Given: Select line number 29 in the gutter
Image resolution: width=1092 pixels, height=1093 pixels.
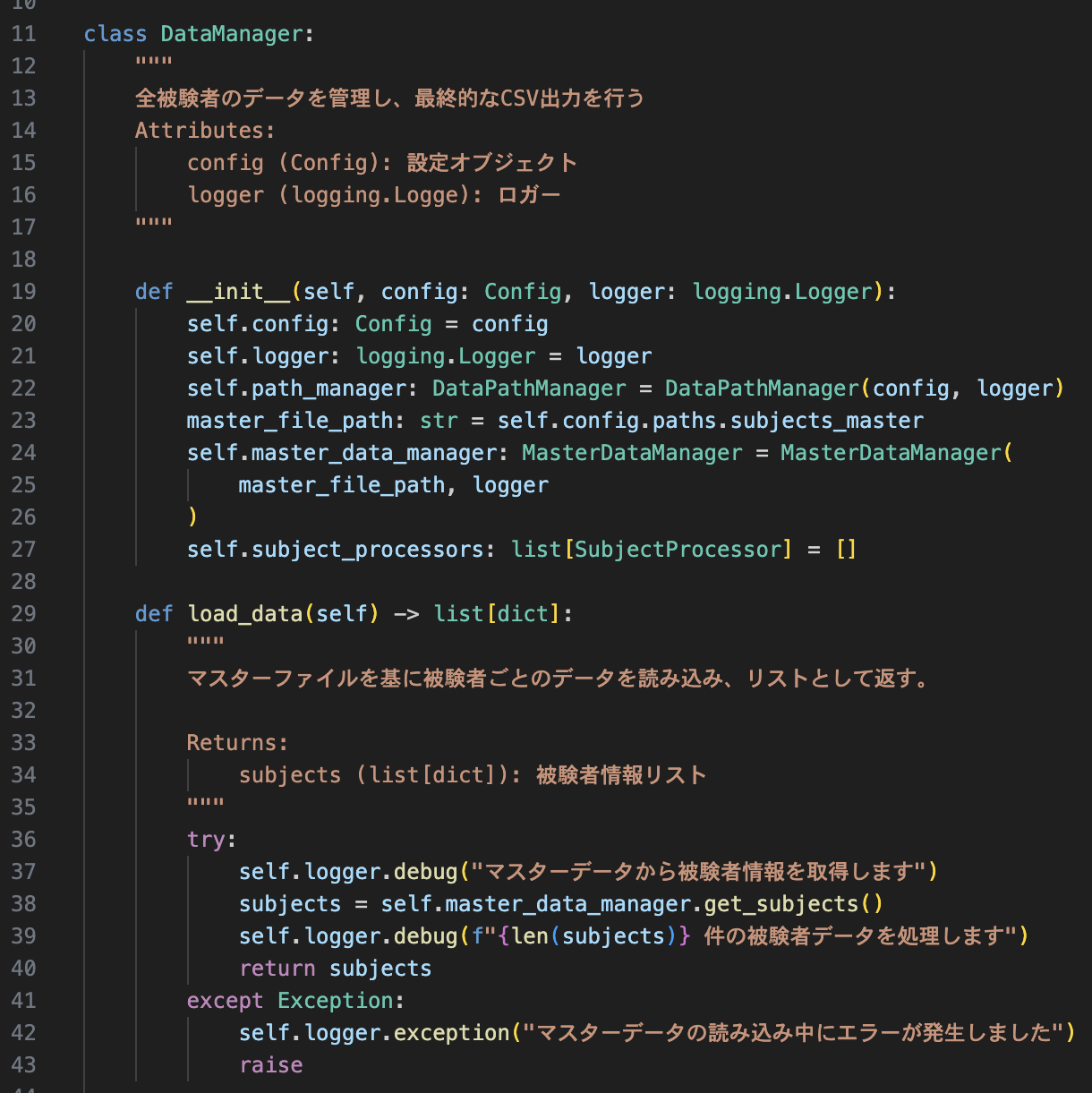Looking at the screenshot, I should click(x=24, y=614).
